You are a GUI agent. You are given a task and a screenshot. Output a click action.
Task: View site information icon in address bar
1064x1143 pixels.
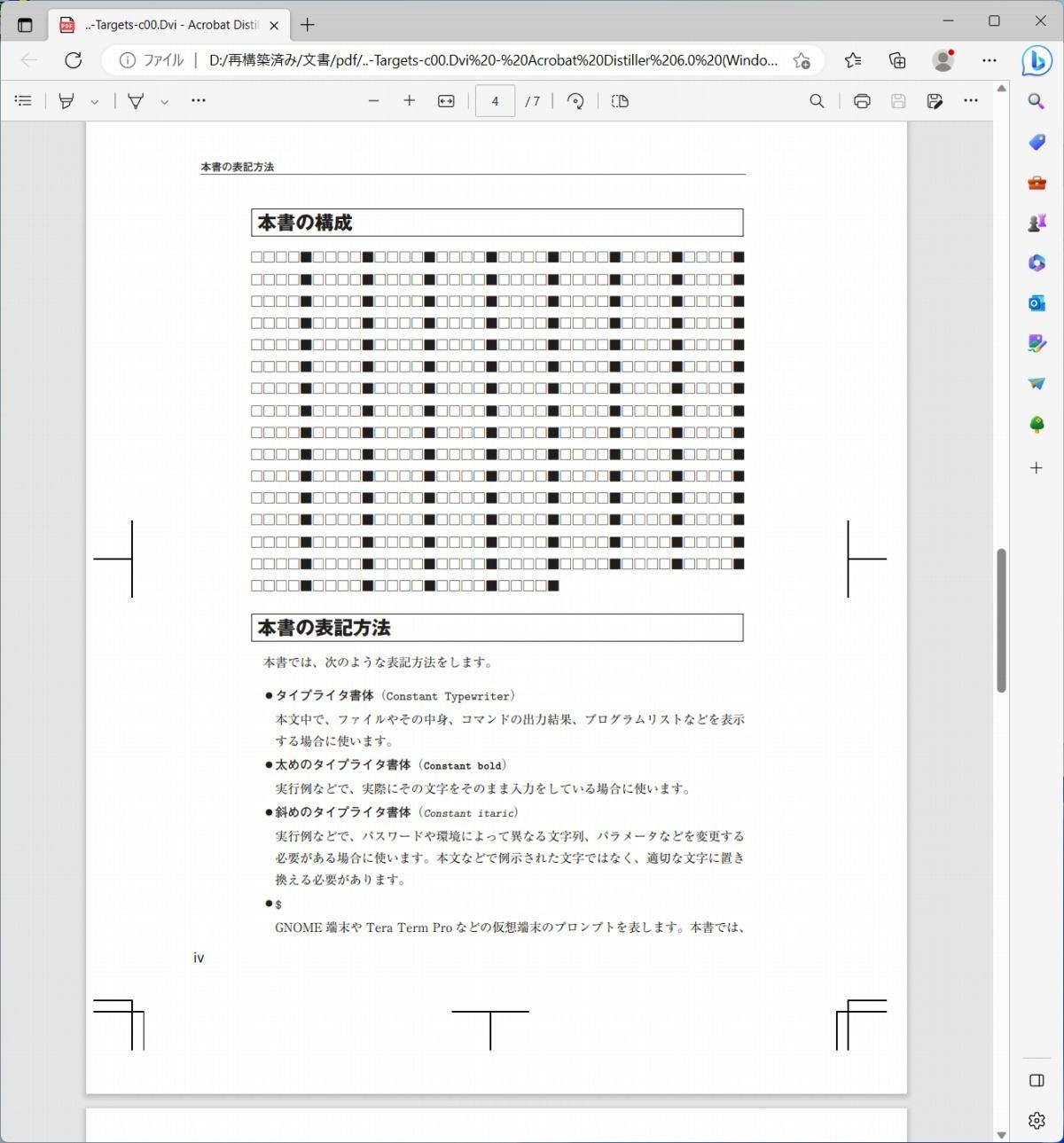128,60
